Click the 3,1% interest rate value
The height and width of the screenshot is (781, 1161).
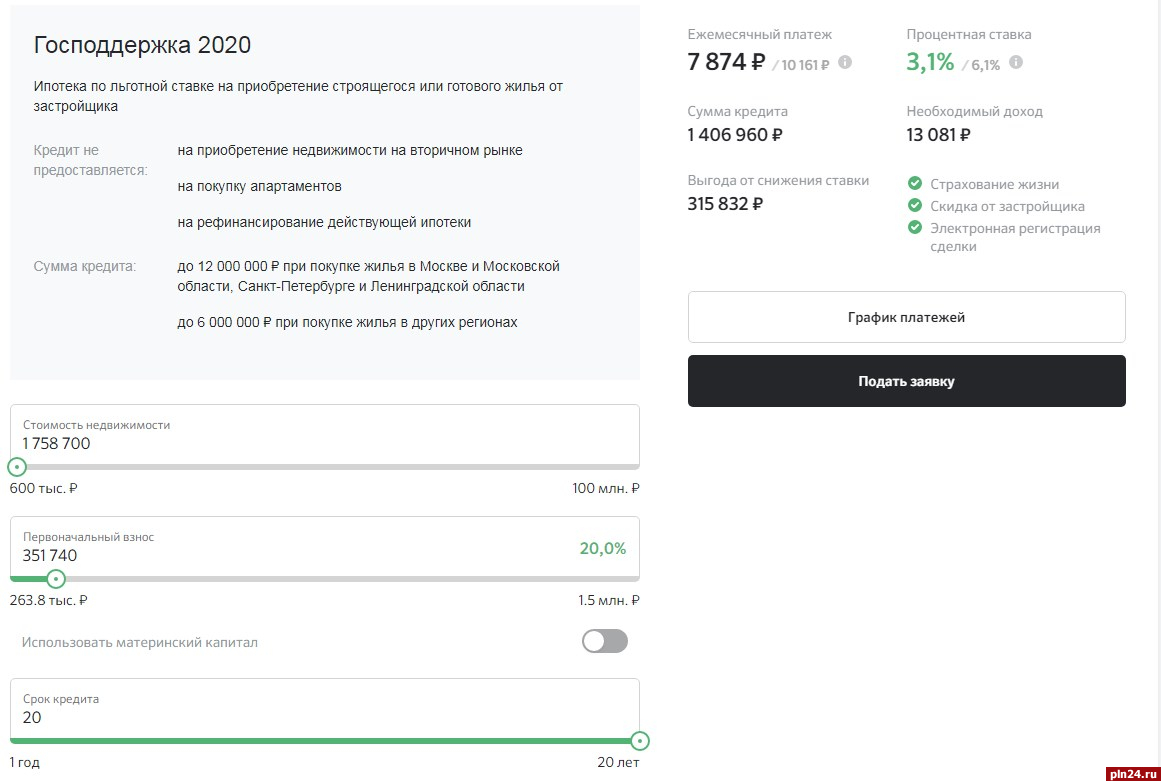[930, 62]
